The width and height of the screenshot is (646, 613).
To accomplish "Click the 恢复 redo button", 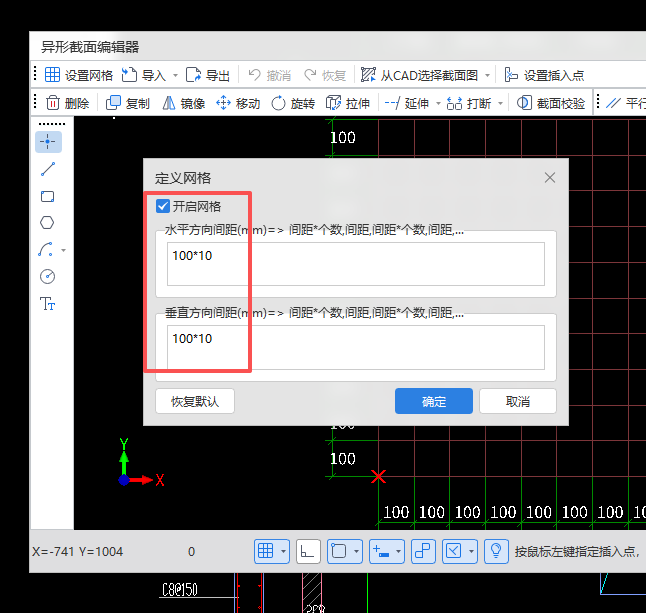I will tap(325, 75).
